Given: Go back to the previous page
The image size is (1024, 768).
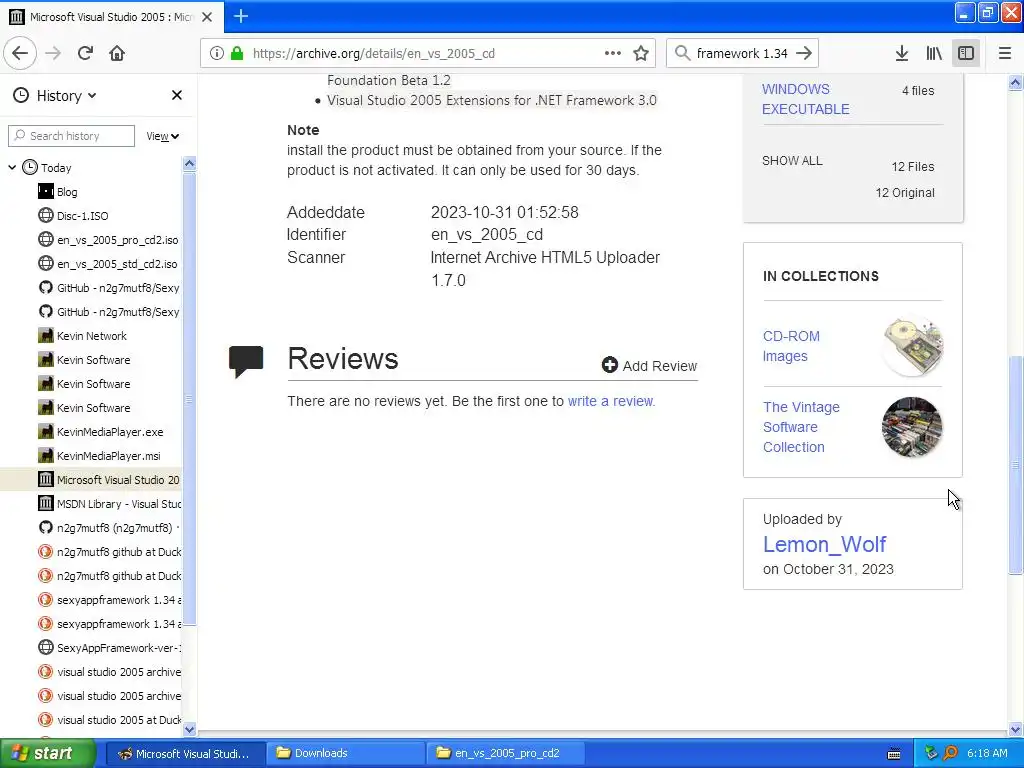Looking at the screenshot, I should pyautogui.click(x=20, y=54).
